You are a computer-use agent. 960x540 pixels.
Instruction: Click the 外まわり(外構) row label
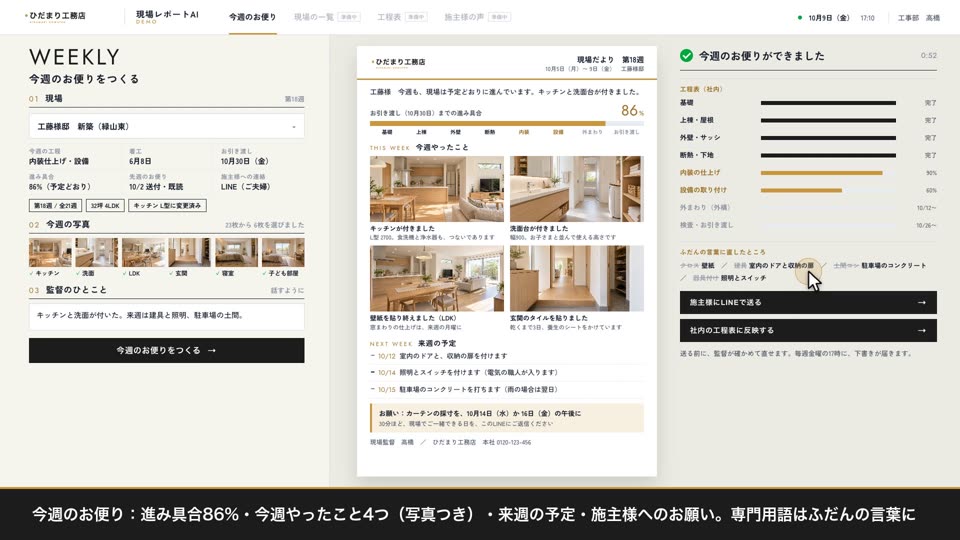click(x=705, y=208)
